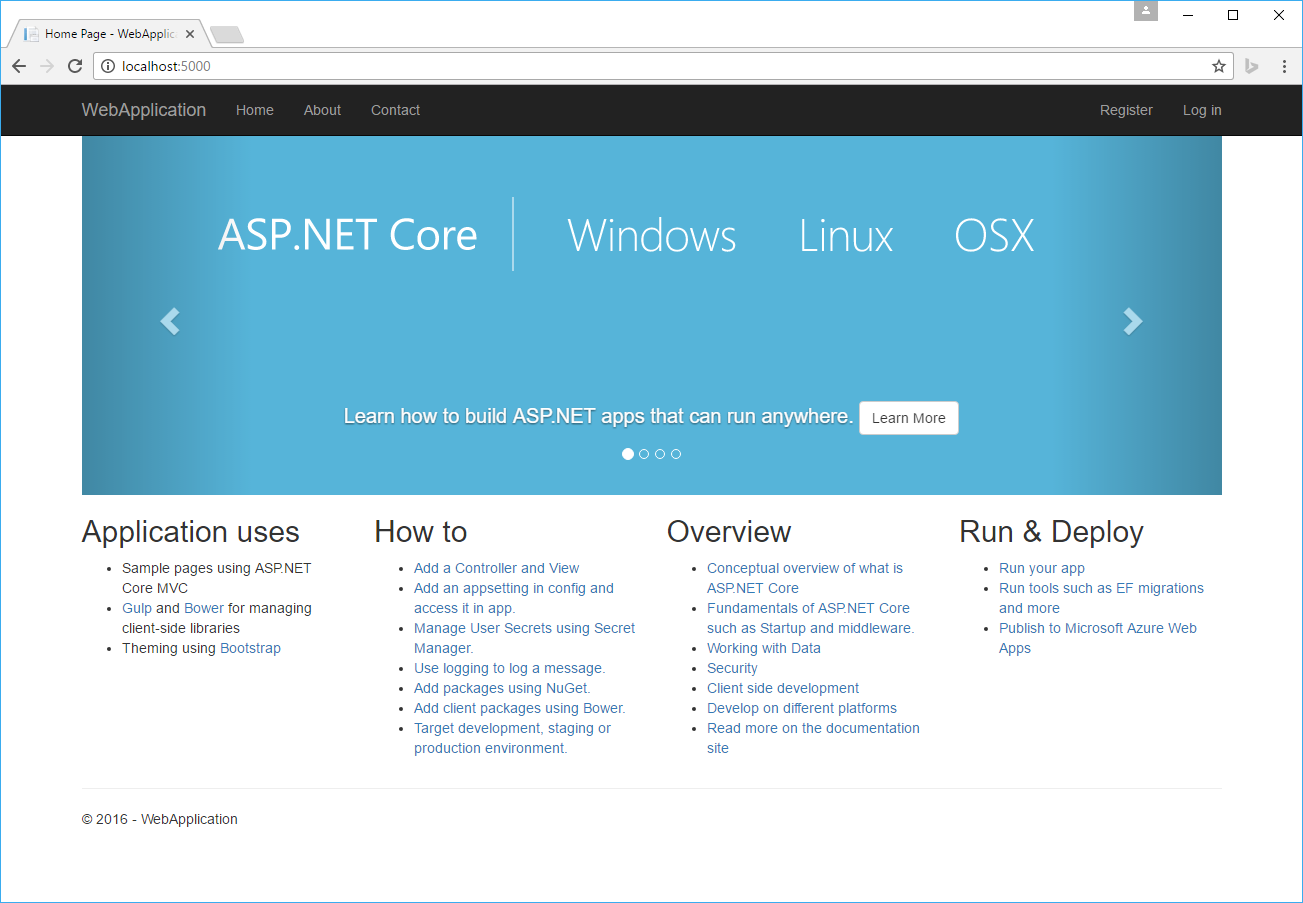Select the fourth carousel indicator dot
The image size is (1303, 903).
click(676, 454)
